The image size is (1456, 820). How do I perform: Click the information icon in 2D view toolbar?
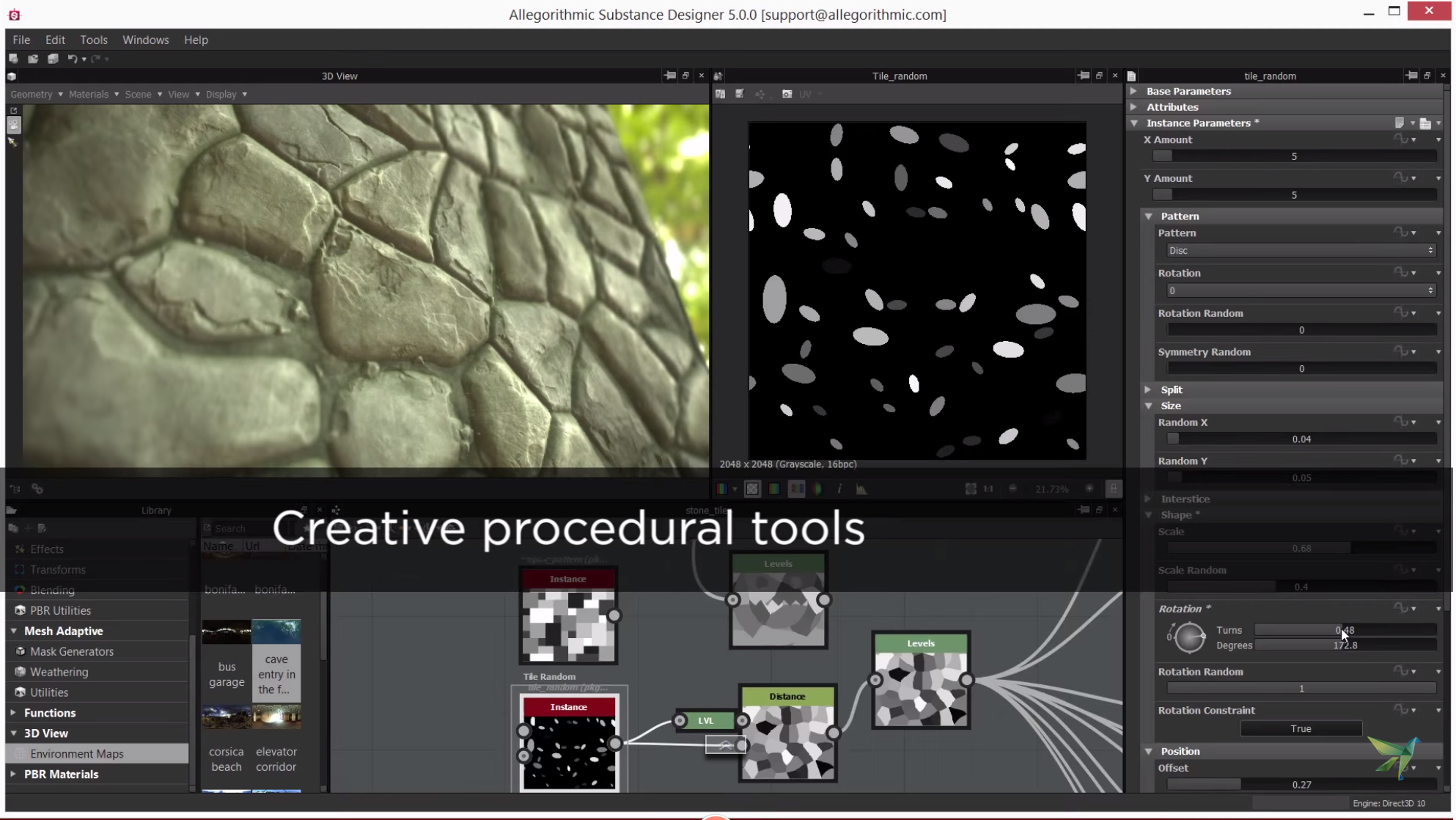(839, 489)
